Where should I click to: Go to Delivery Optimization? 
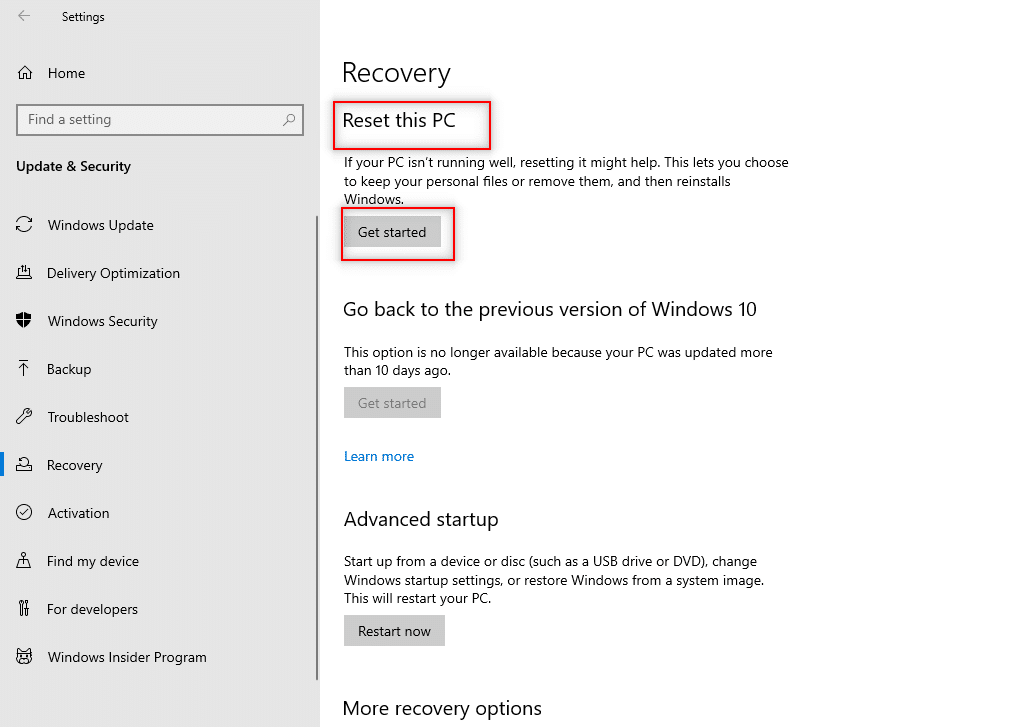pos(113,273)
